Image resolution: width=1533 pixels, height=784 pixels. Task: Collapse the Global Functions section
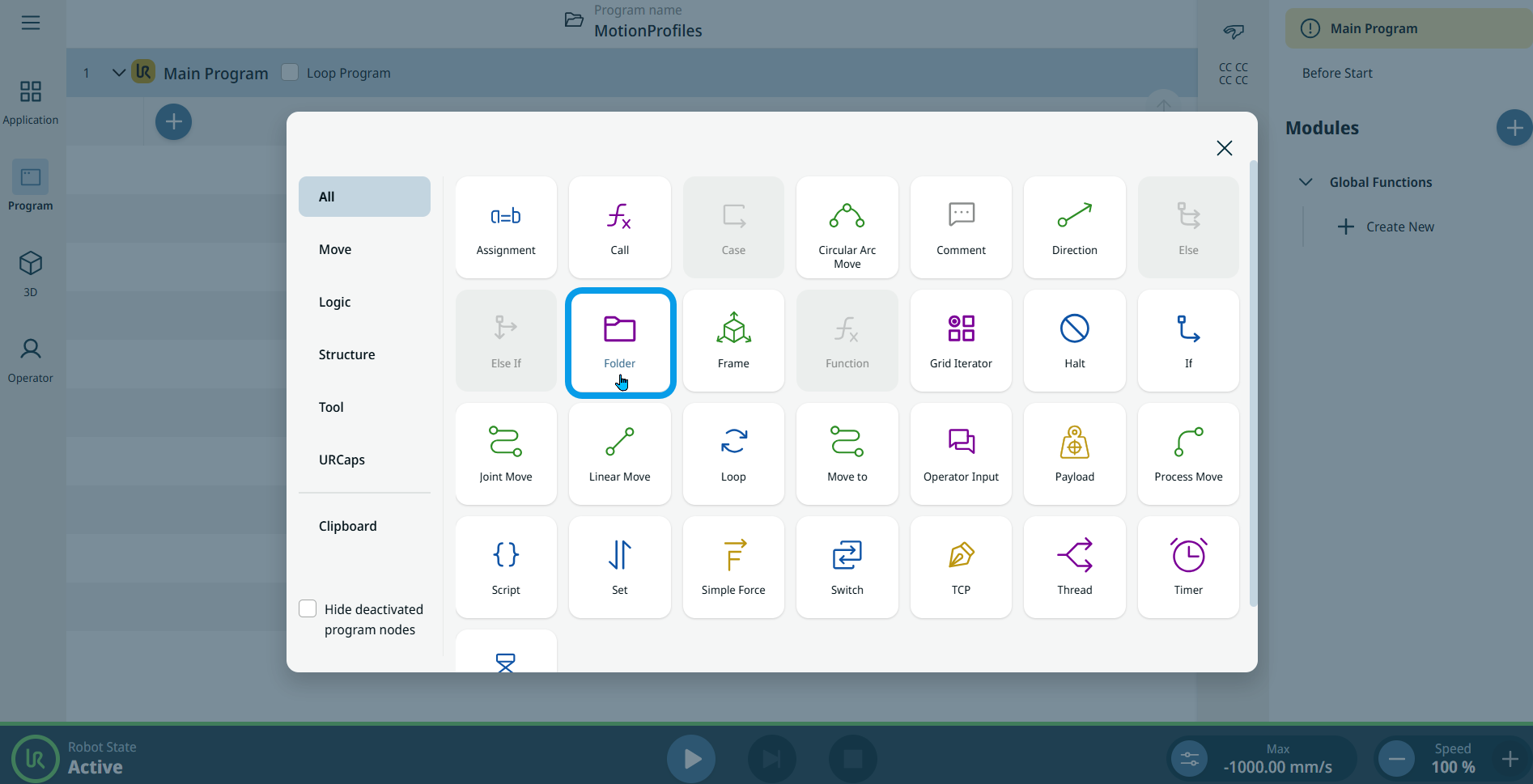point(1306,182)
